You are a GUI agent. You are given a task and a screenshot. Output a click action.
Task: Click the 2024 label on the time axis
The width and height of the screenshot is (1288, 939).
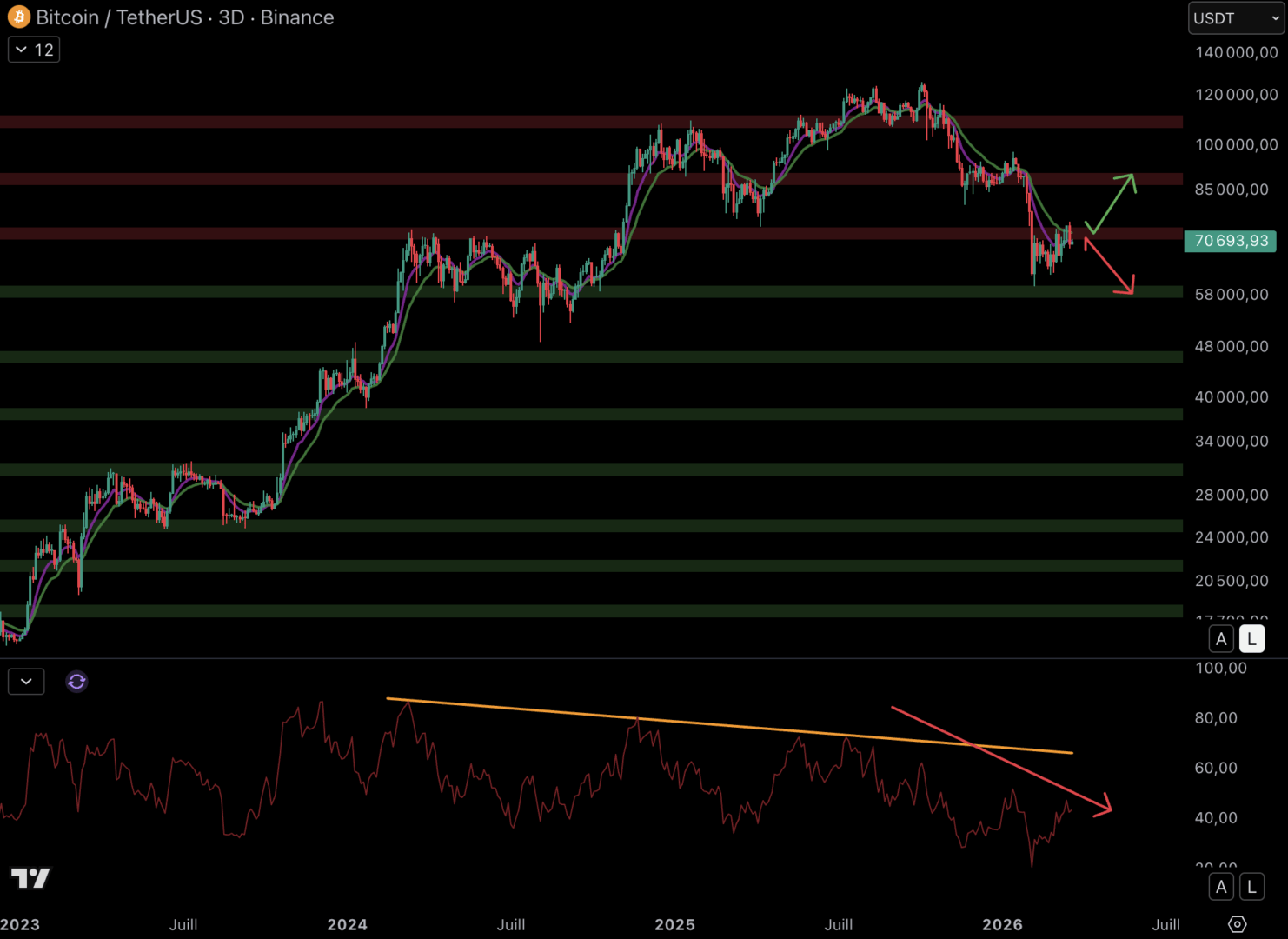pos(347,924)
